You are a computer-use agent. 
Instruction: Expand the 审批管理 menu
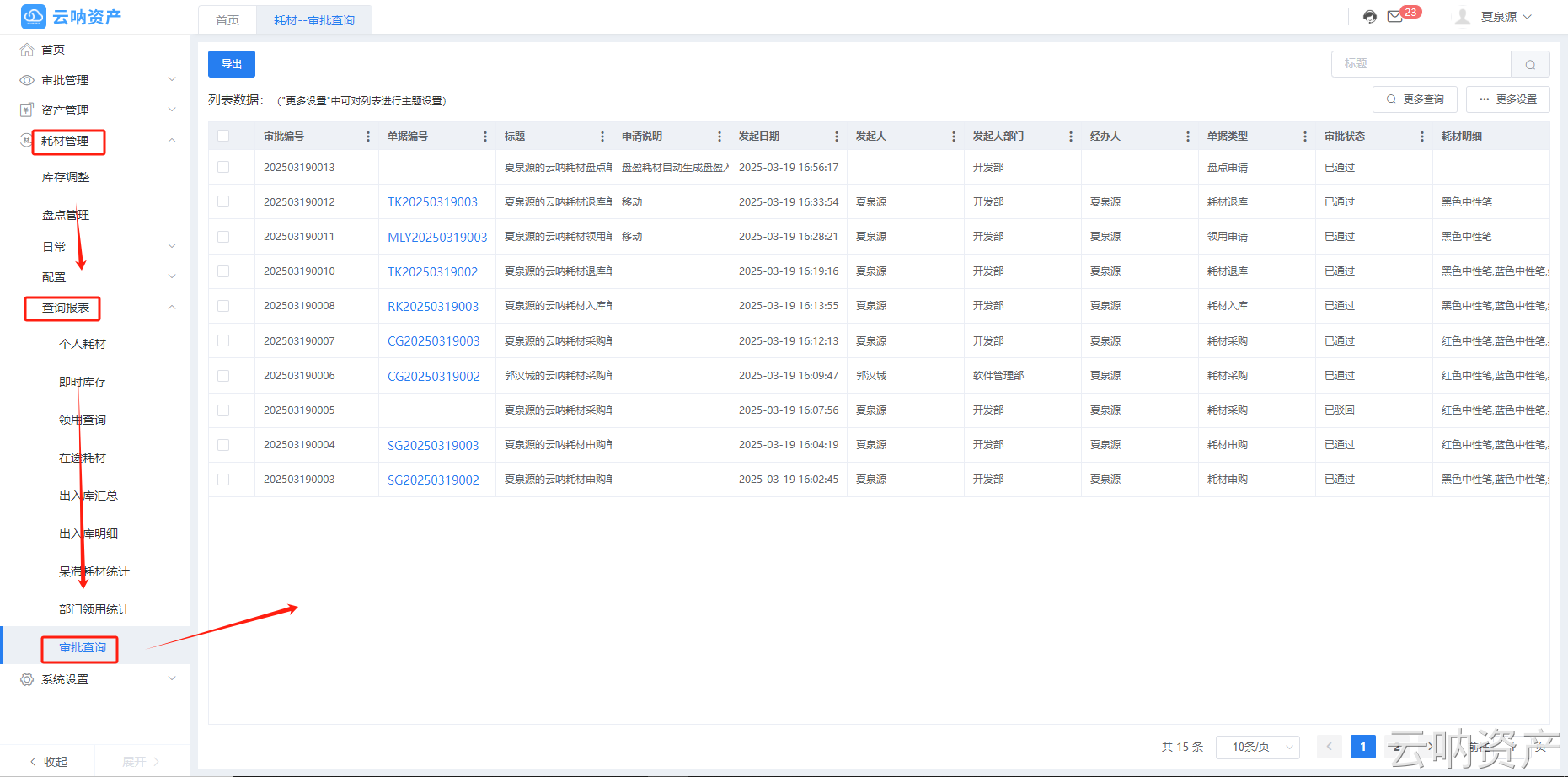[172, 79]
